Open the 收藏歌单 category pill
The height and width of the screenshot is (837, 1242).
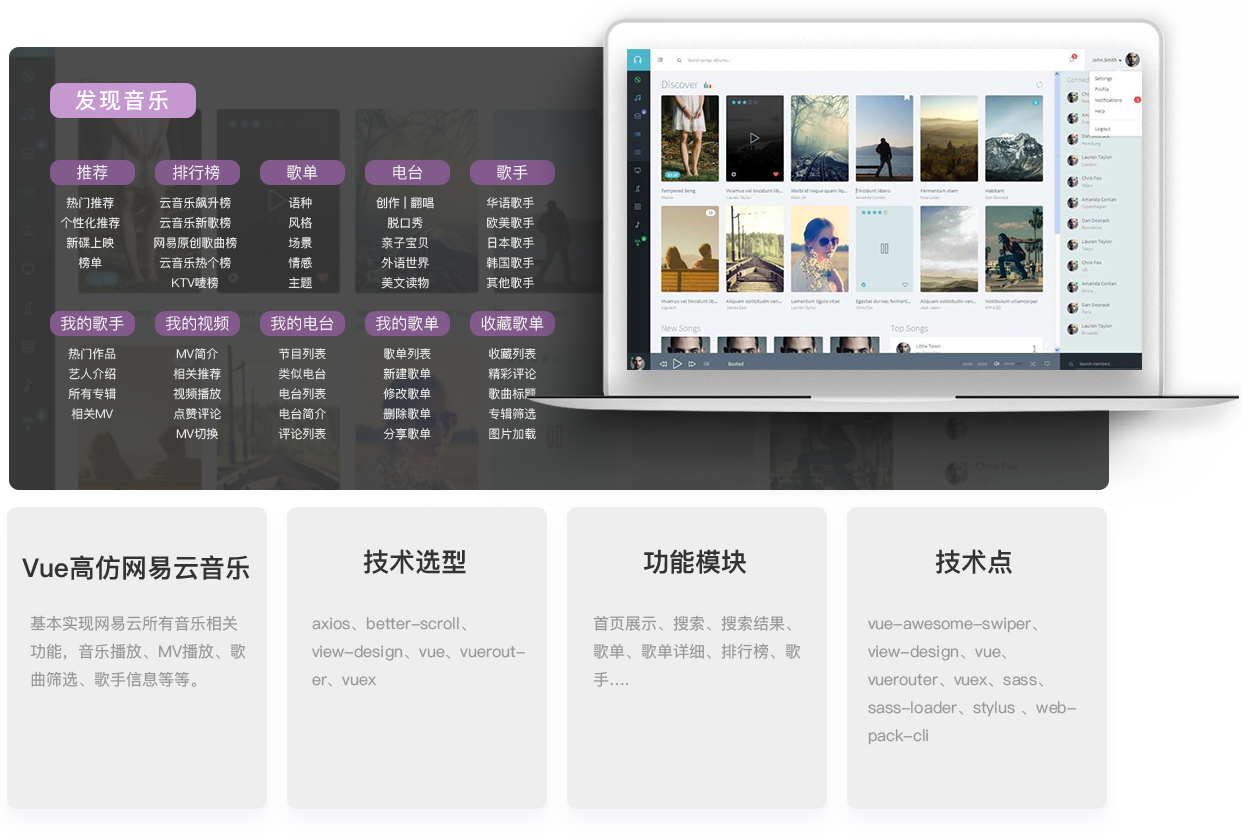click(x=512, y=324)
